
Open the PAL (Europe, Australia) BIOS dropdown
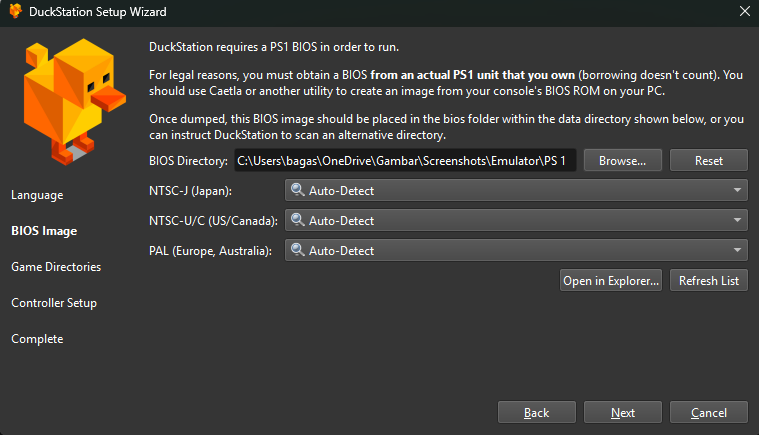pyautogui.click(x=516, y=251)
